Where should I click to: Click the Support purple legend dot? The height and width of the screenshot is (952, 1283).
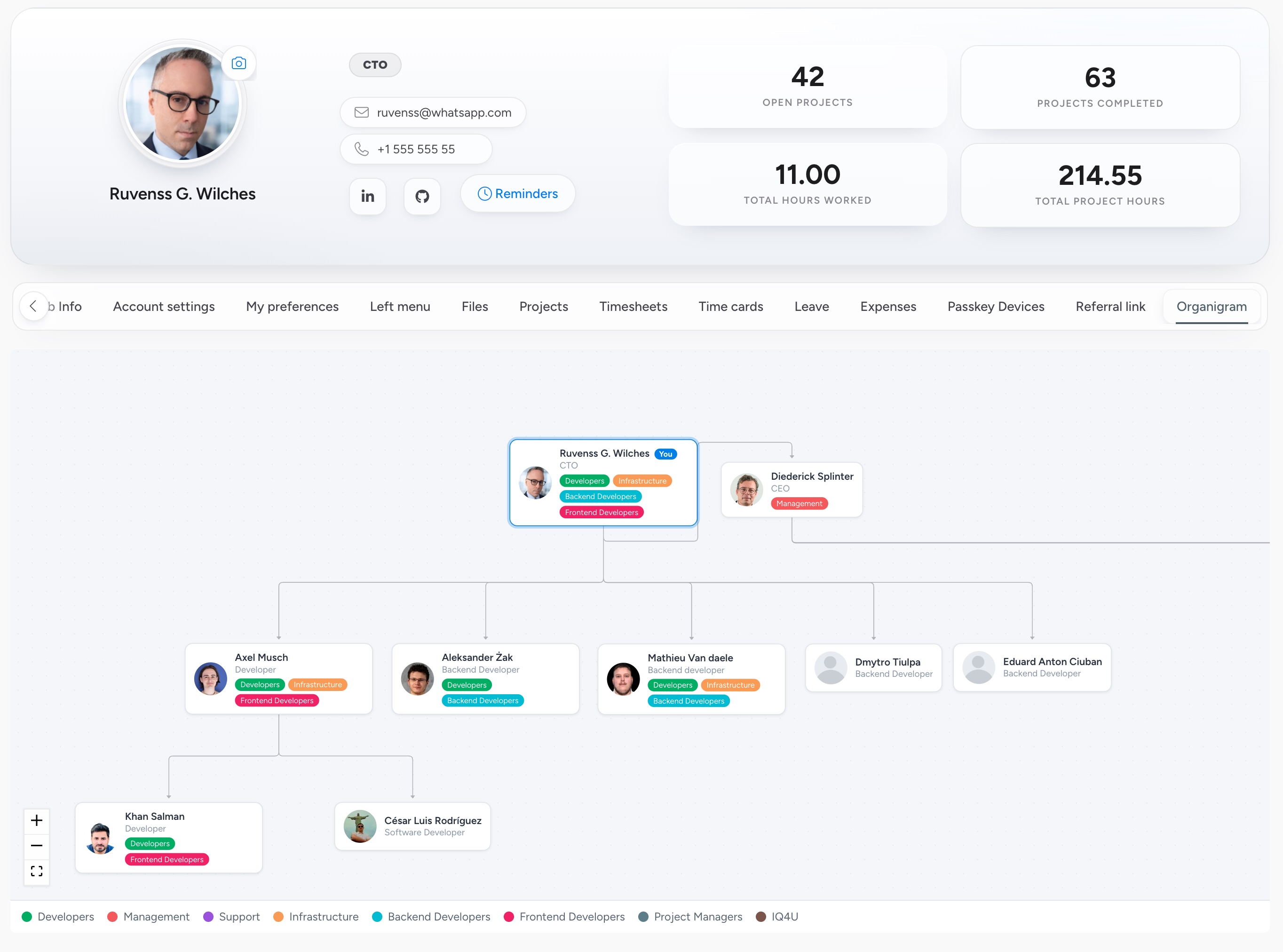pos(208,917)
